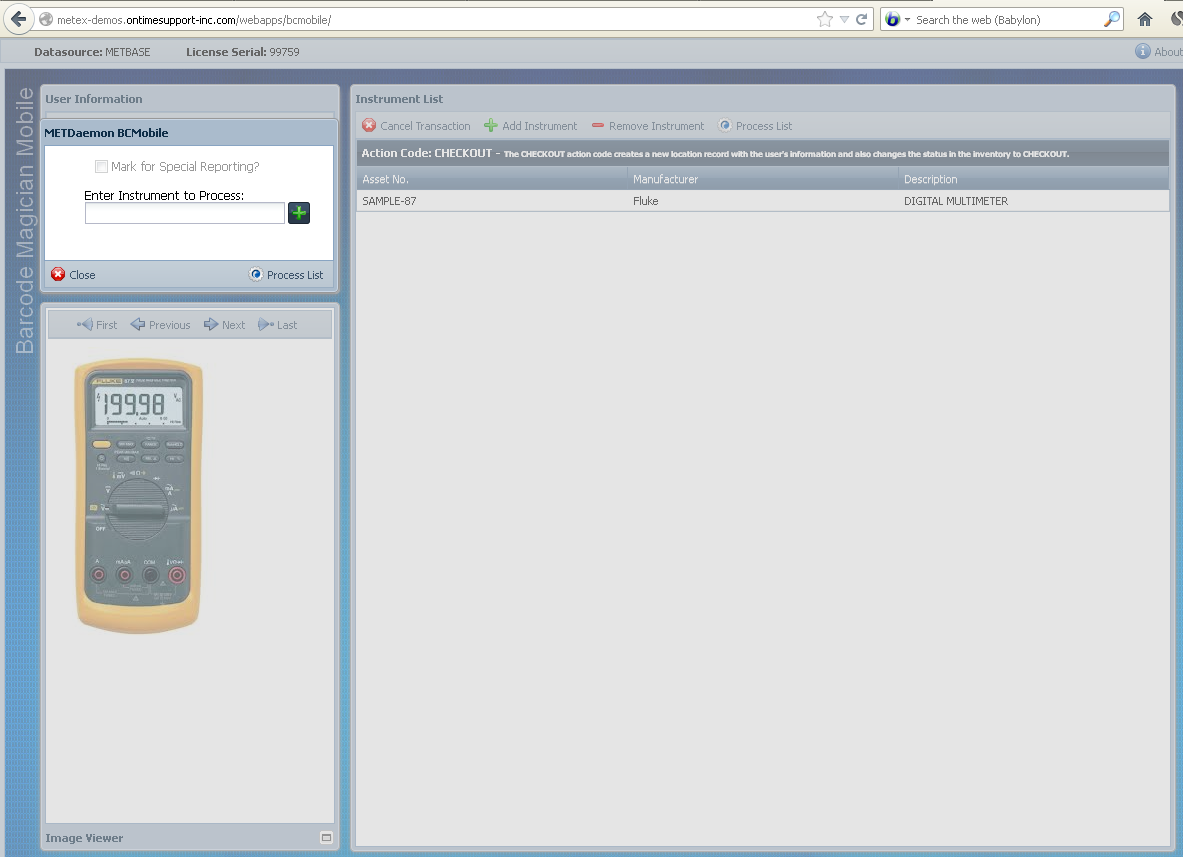Click the Remove Instrument red minus icon
The height and width of the screenshot is (857, 1183).
pos(599,126)
